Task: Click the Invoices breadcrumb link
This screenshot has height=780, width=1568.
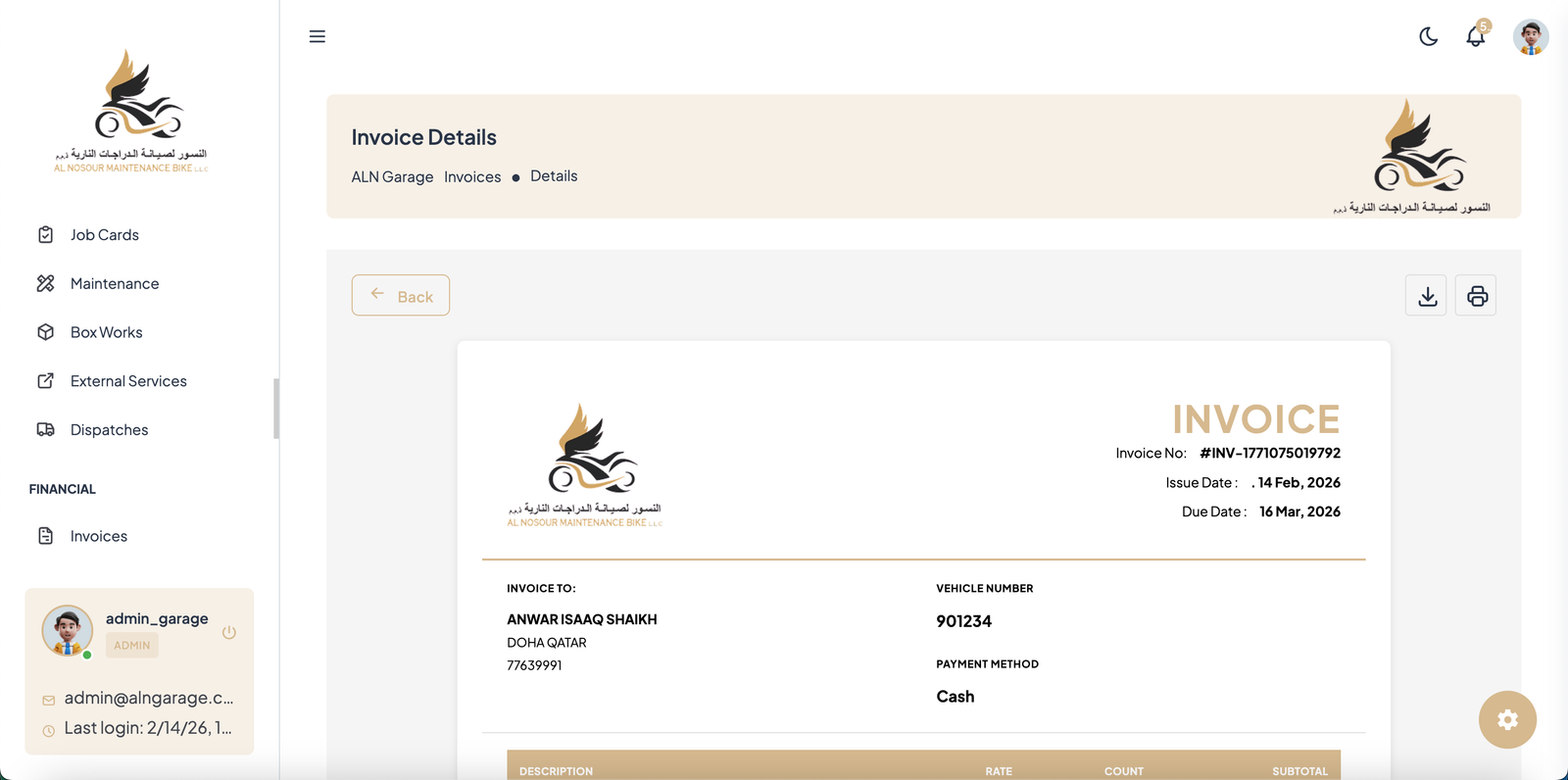Action: tap(471, 177)
